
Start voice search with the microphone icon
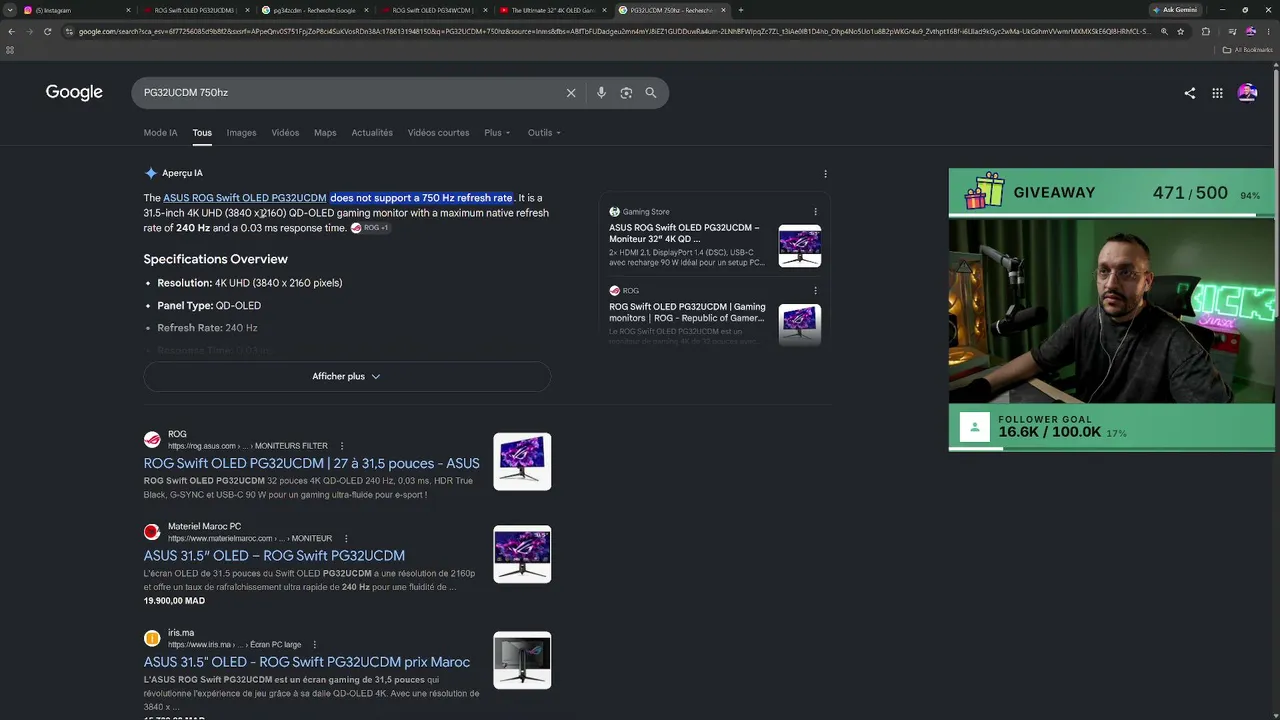[x=601, y=93]
